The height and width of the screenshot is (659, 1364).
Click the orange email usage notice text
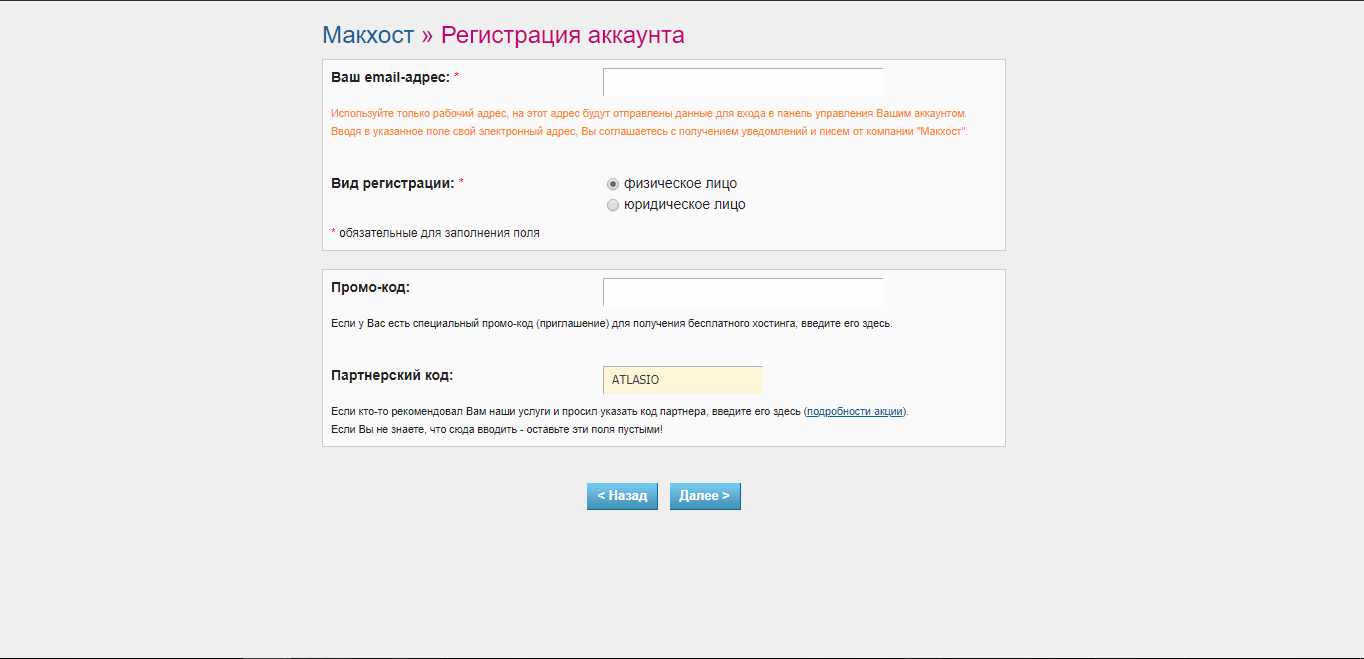pos(648,114)
